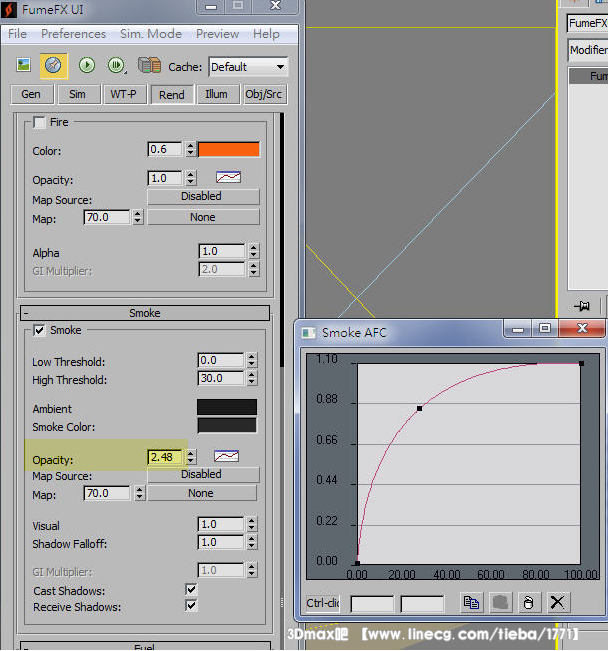
Task: Switch to the Illum tab
Action: click(216, 95)
